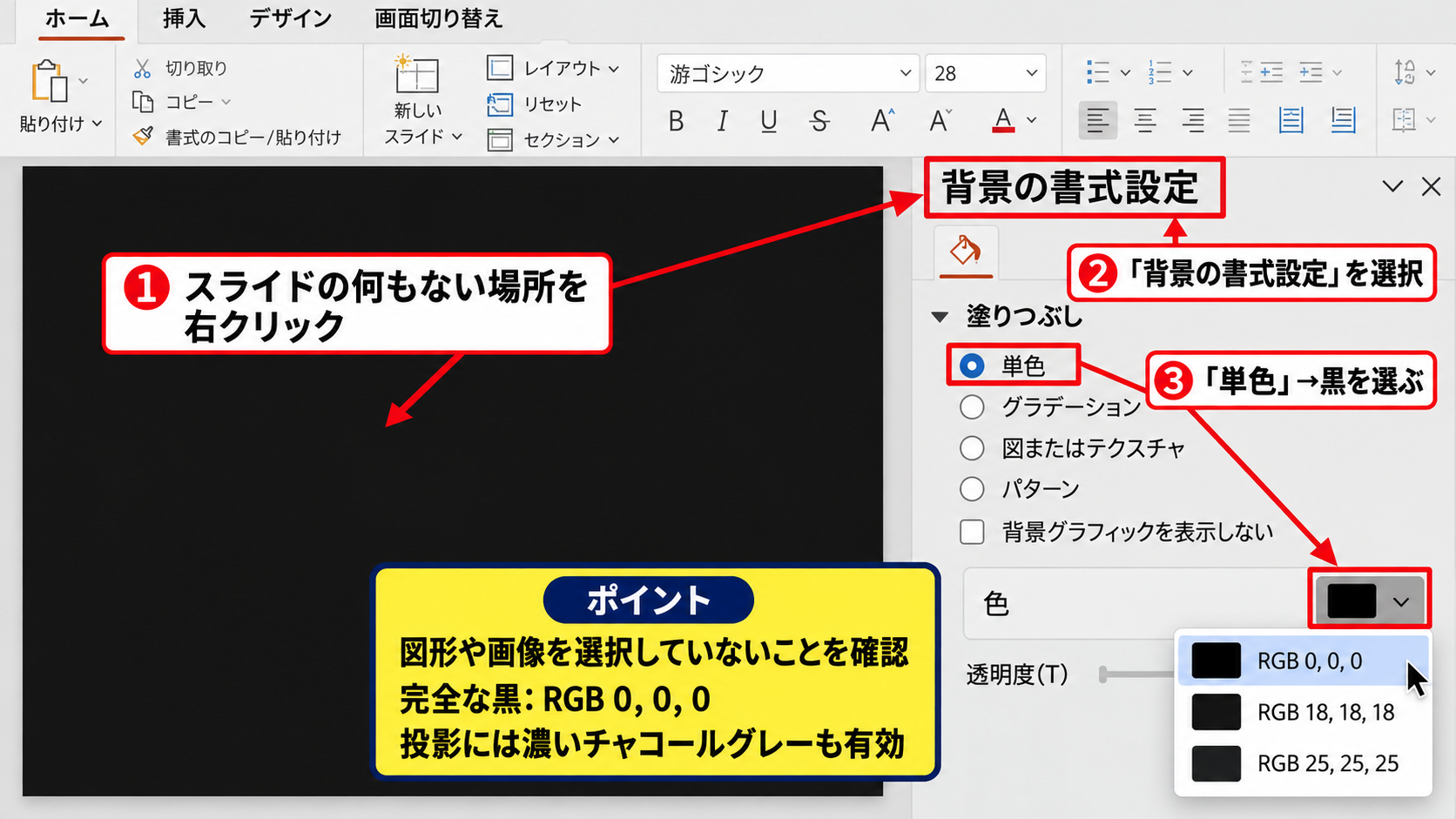Click the line spacing icon
Image resolution: width=1456 pixels, height=819 pixels.
(x=1405, y=72)
